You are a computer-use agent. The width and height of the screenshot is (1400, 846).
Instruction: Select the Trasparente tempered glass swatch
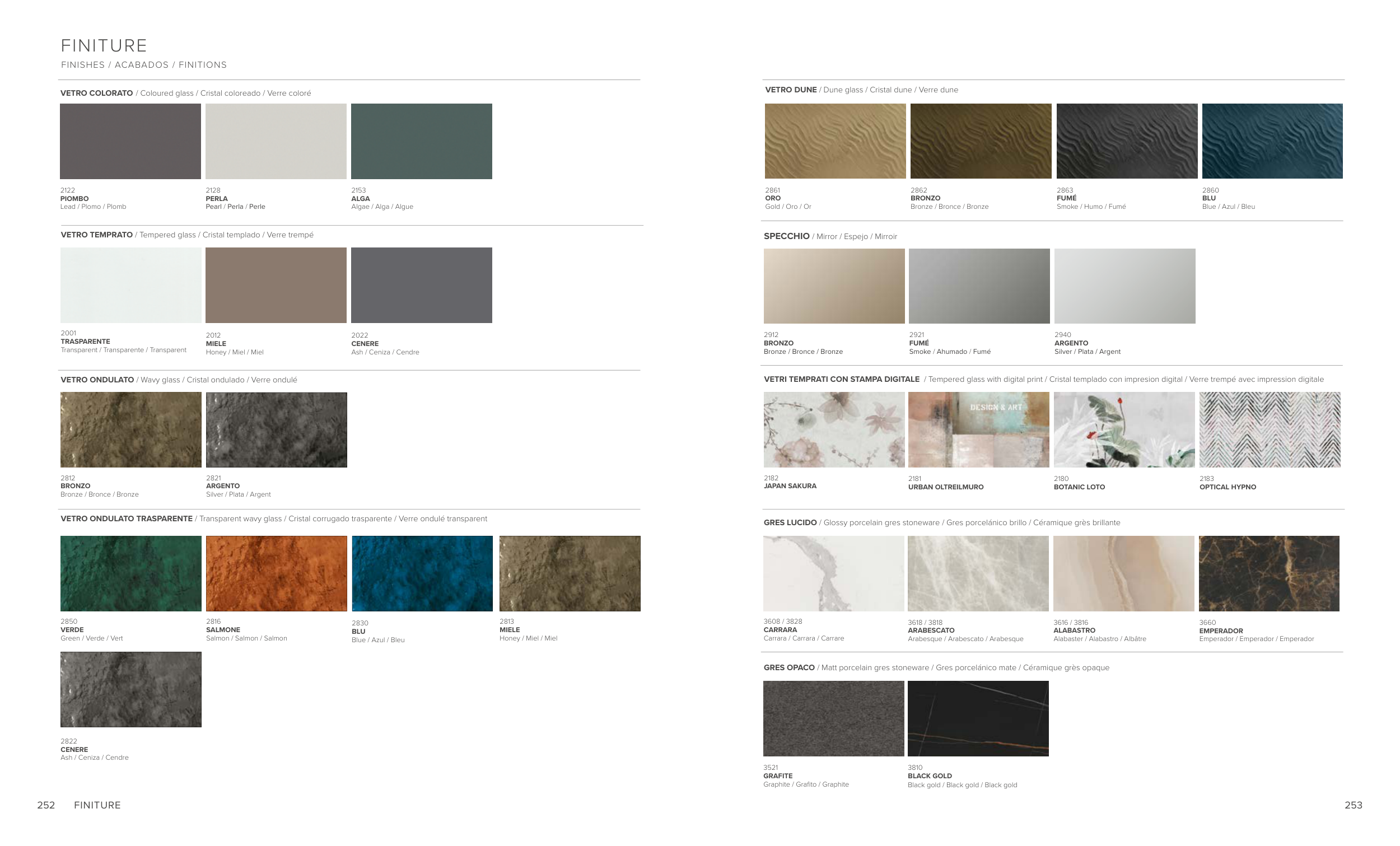pyautogui.click(x=130, y=284)
